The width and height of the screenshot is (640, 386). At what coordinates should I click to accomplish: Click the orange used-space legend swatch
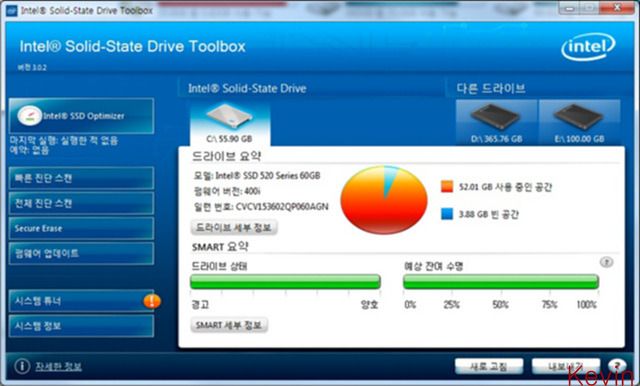(447, 186)
